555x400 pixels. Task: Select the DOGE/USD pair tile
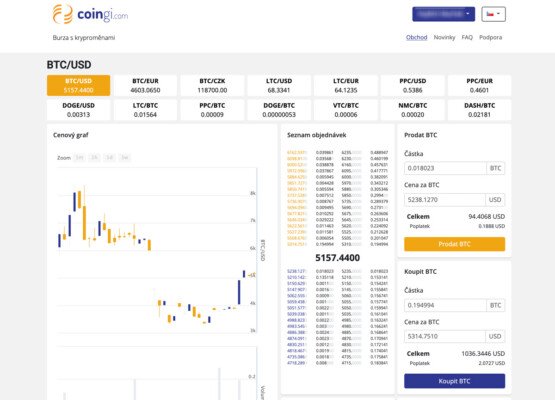[x=78, y=110]
